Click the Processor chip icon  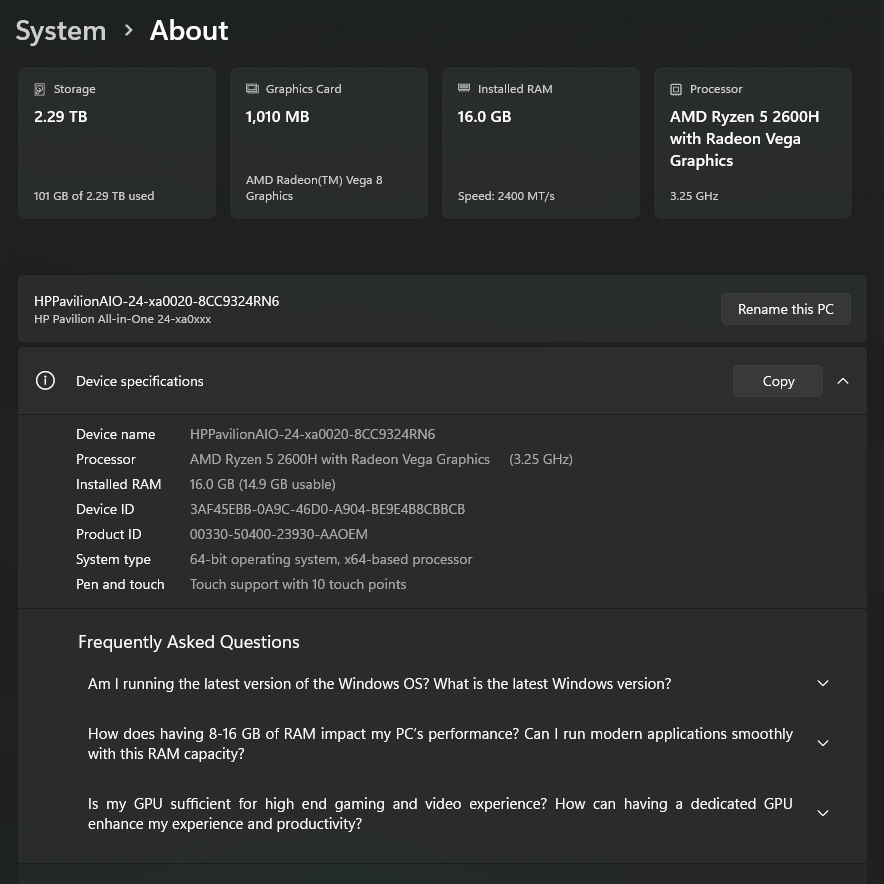pos(676,89)
